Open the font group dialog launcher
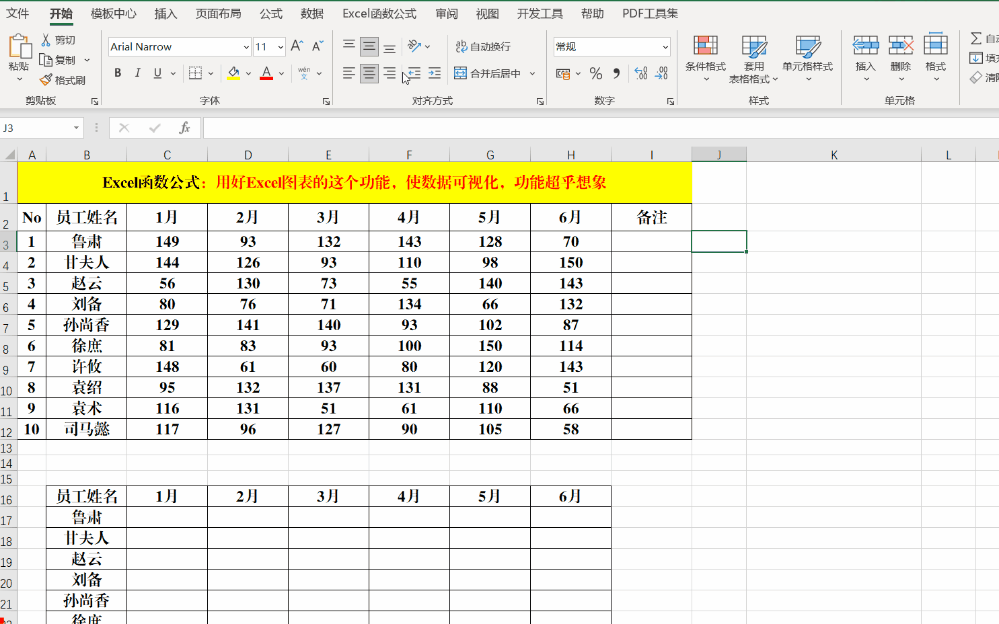The image size is (999, 624). click(326, 101)
